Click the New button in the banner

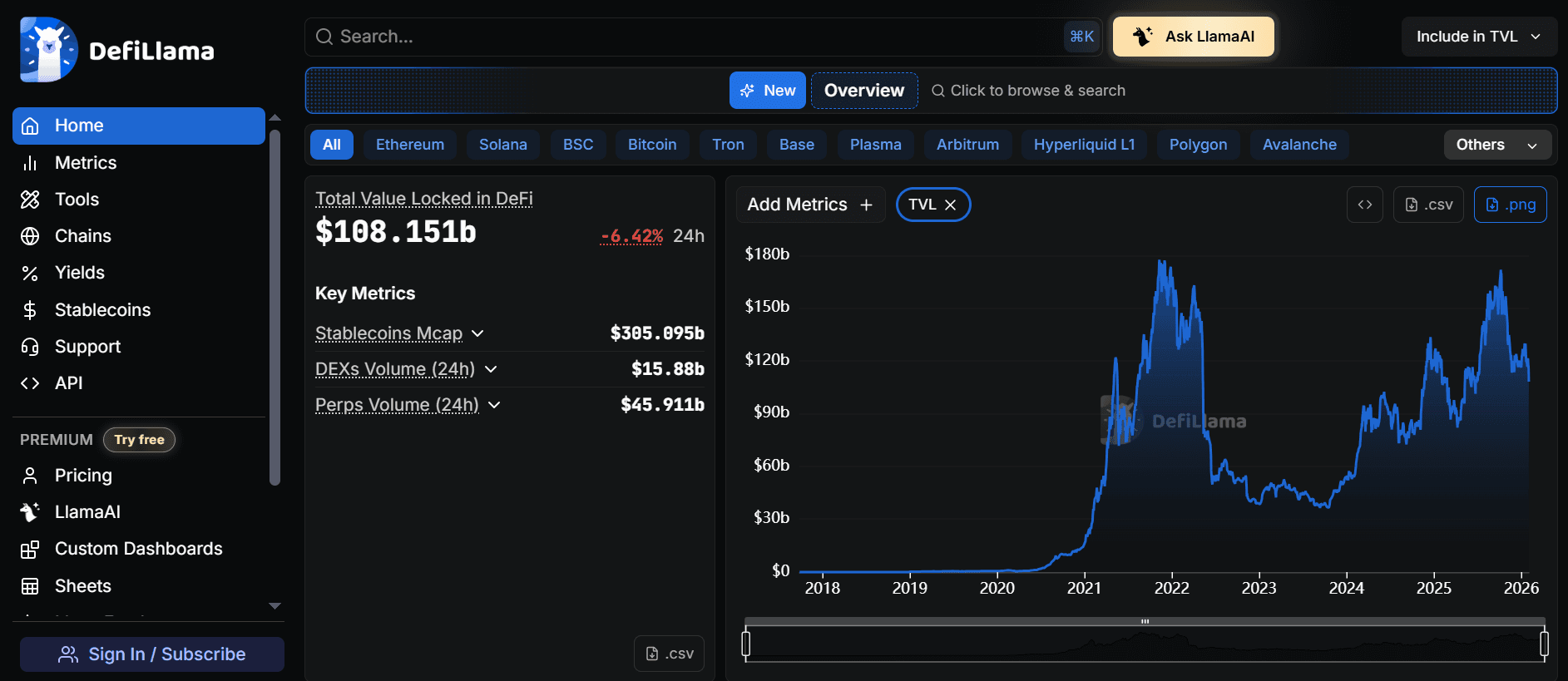[768, 91]
